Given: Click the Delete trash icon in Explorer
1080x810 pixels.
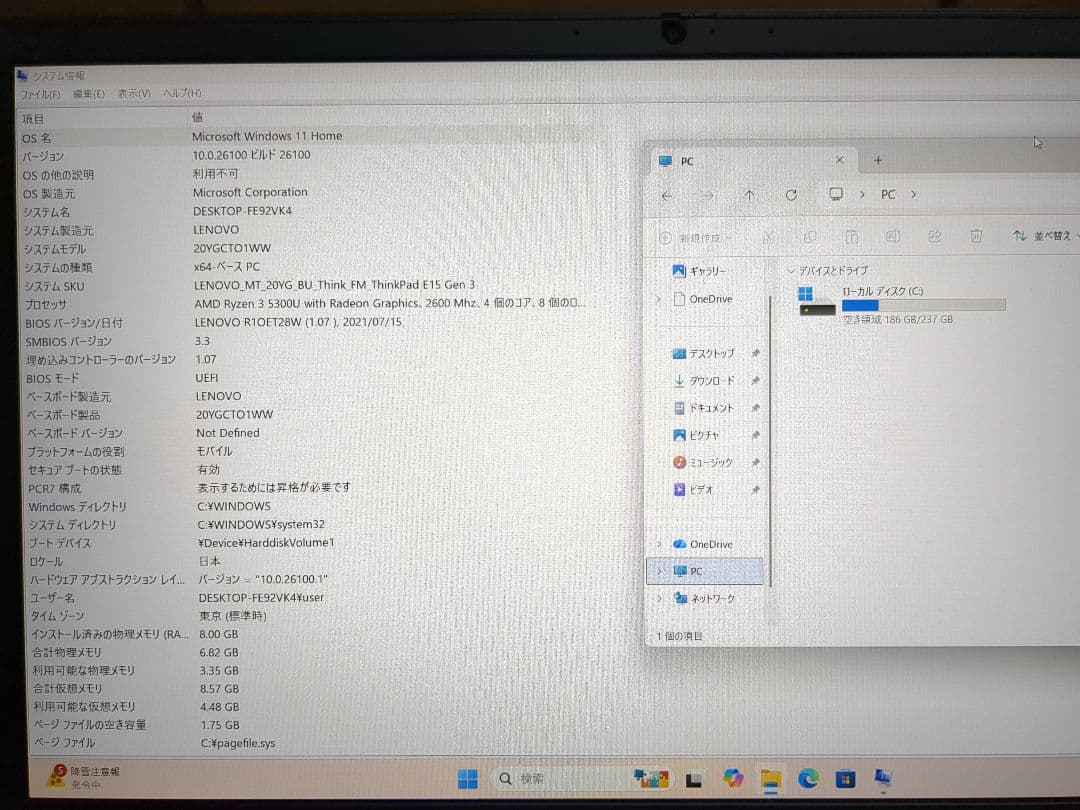Looking at the screenshot, I should [977, 237].
